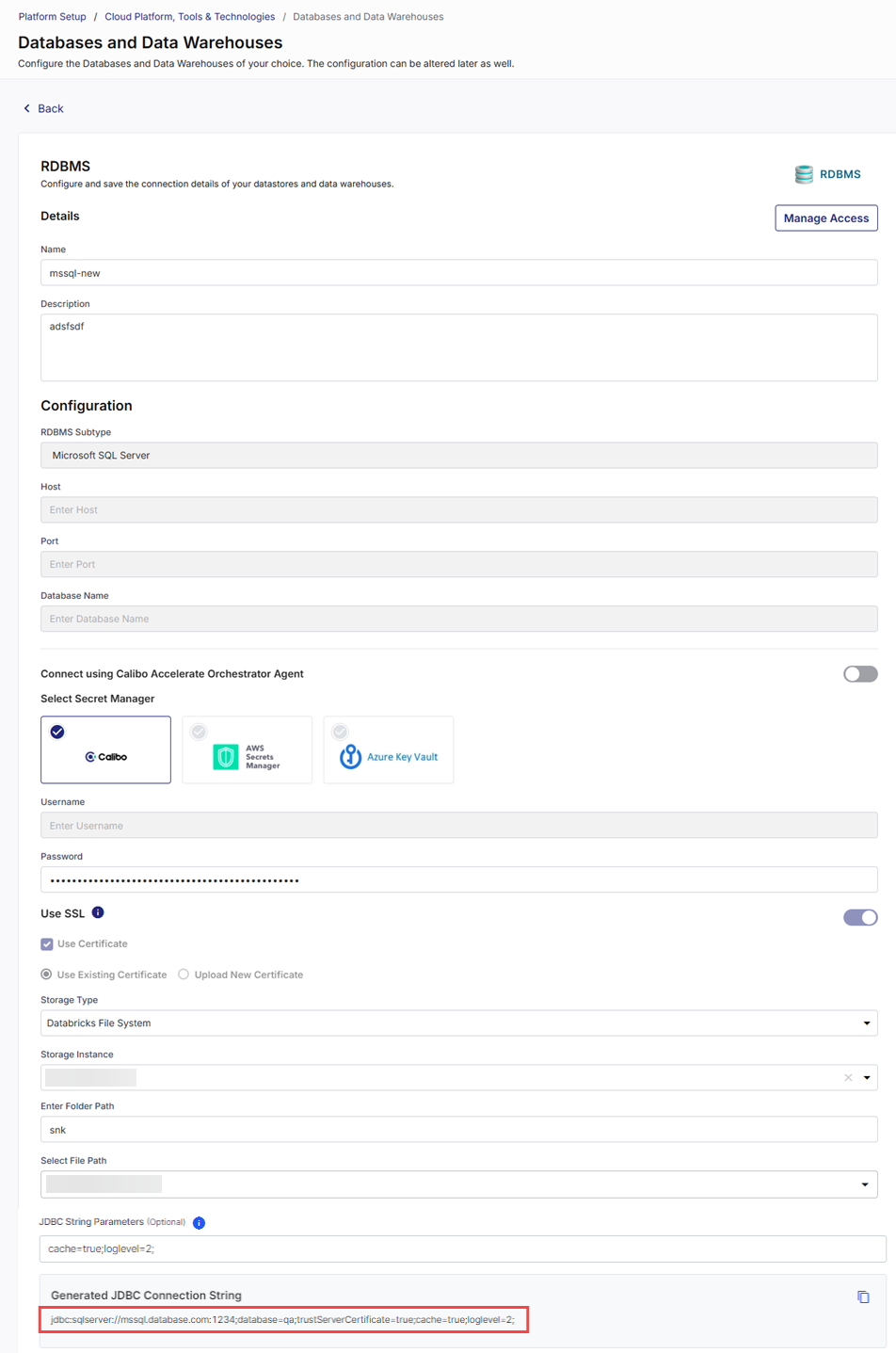This screenshot has width=896, height=1353.
Task: Click the Description text area
Action: [x=459, y=347]
